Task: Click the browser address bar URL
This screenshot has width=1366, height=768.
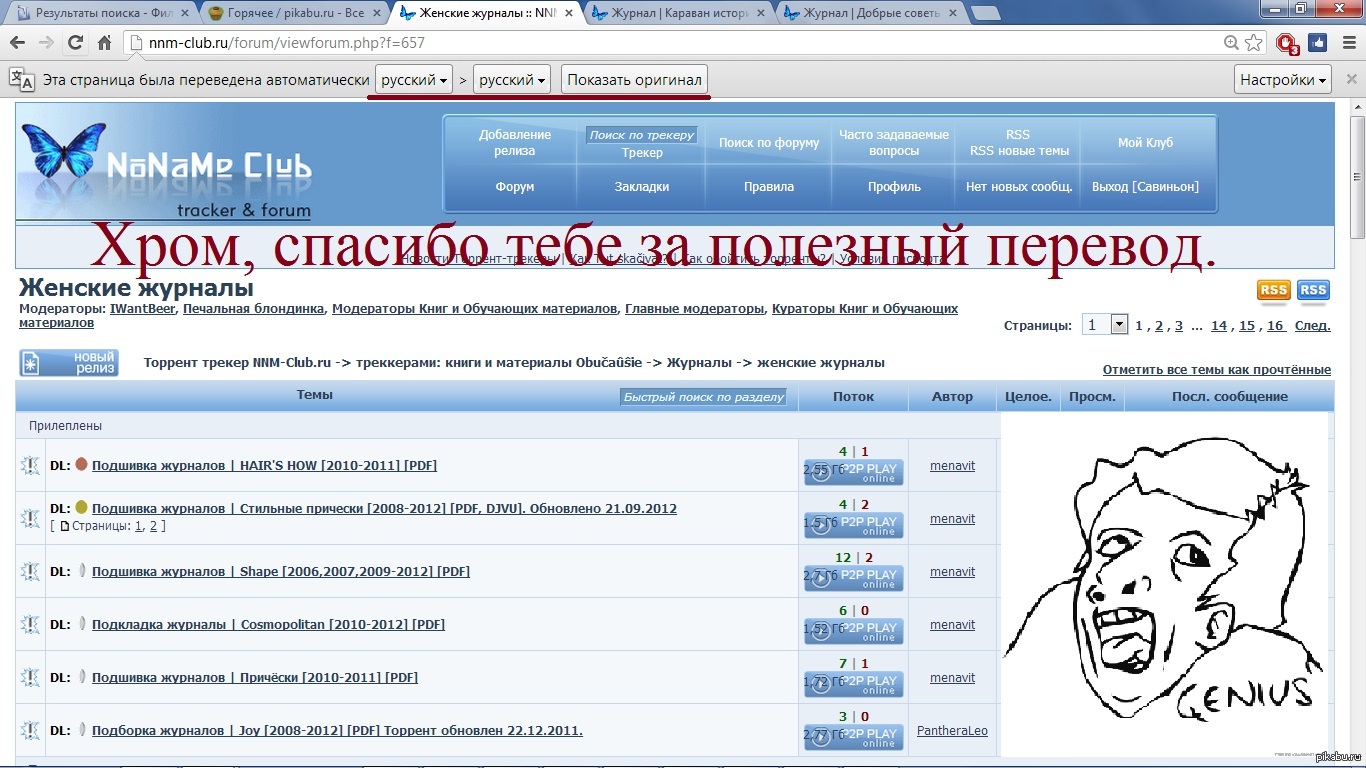Action: 287,43
